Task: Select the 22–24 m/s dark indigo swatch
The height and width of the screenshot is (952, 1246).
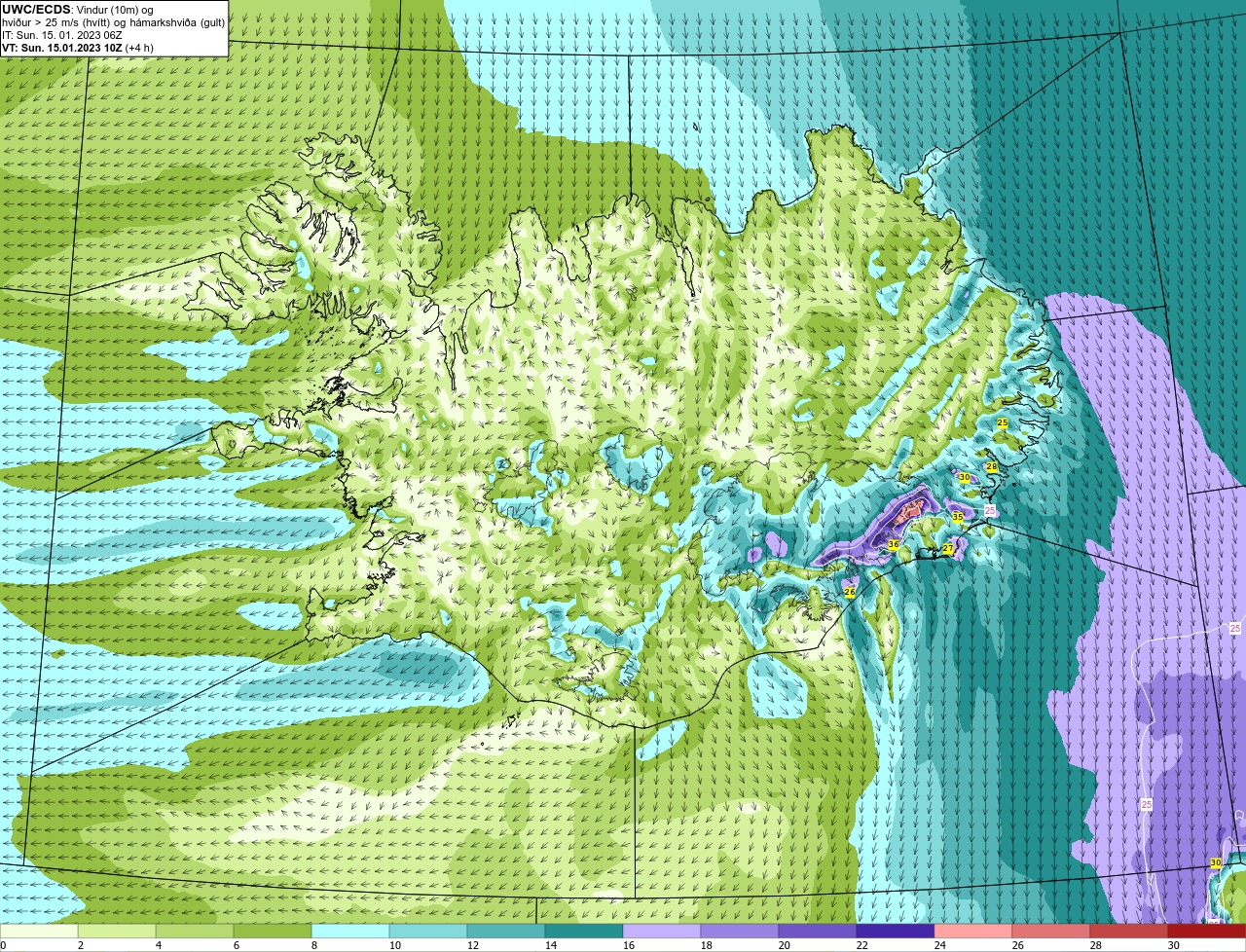Action: pos(896,932)
